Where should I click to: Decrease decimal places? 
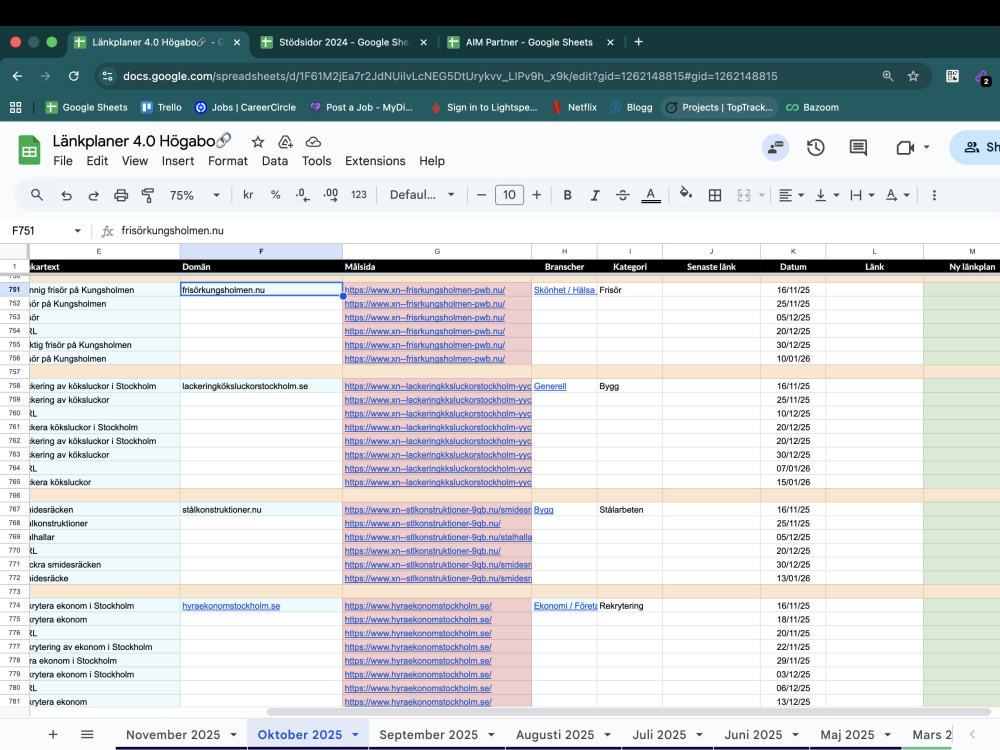click(x=303, y=195)
